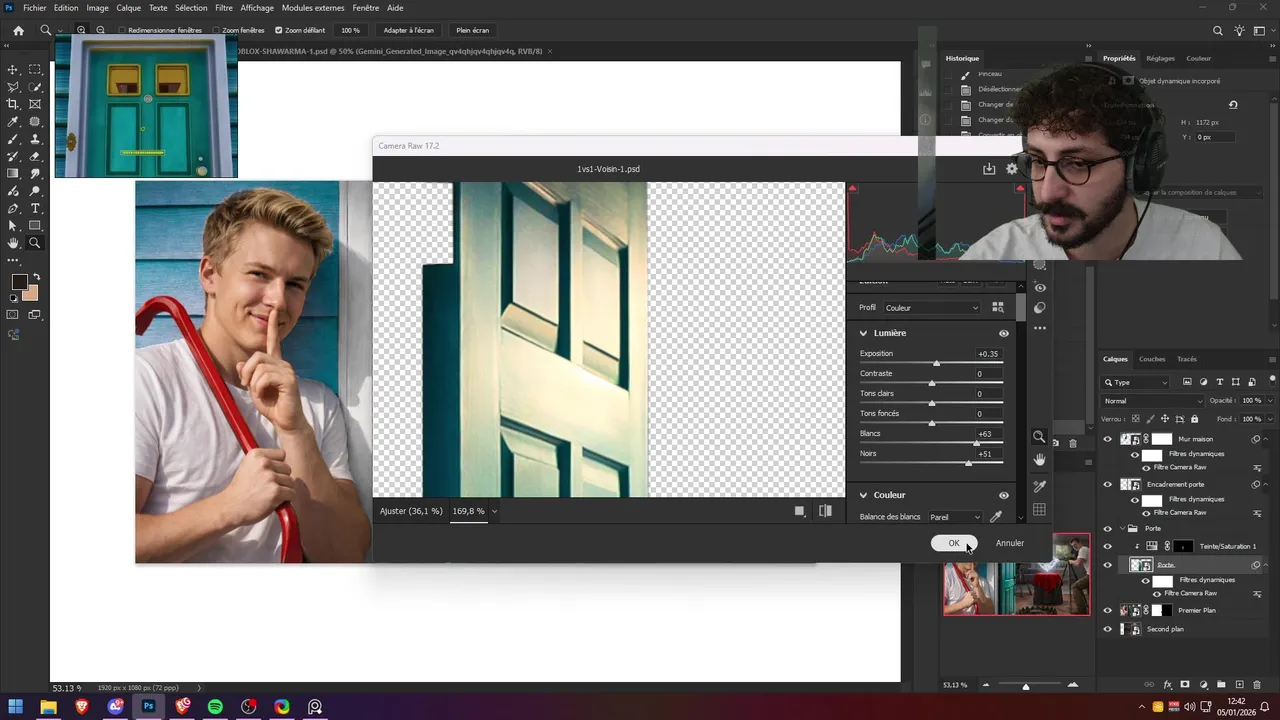This screenshot has width=1280, height=720.
Task: Hide the Mur maison layer
Action: click(x=1107, y=439)
